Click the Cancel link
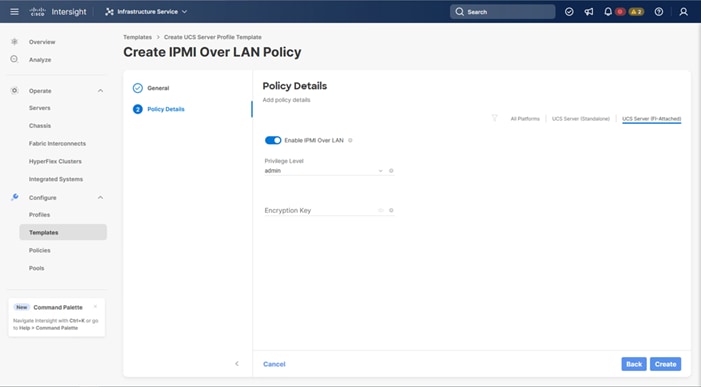Screen dimensions: 701x387 click(x=274, y=364)
